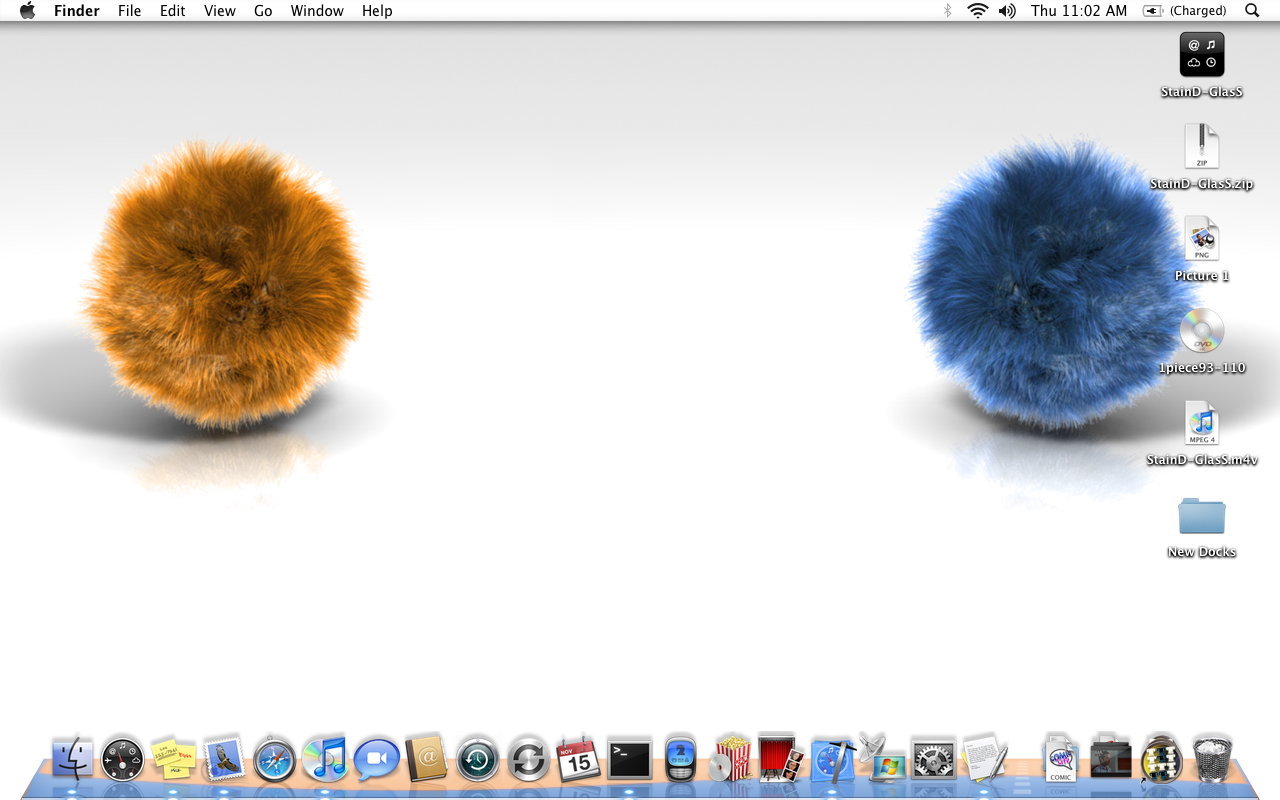This screenshot has width=1280, height=800.
Task: Open the Apple menu
Action: 27,11
